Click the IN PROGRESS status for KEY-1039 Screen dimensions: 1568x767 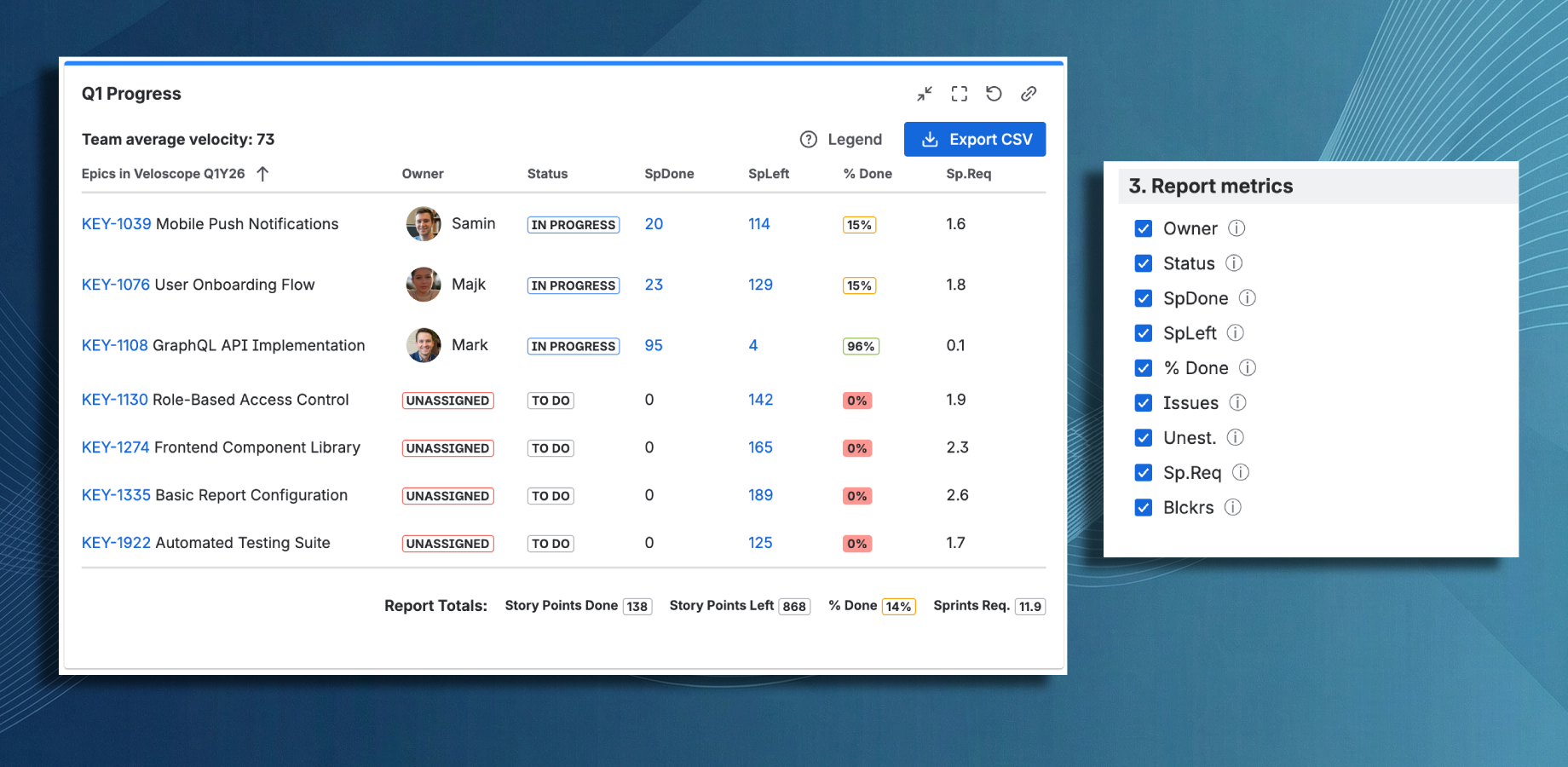coord(574,225)
